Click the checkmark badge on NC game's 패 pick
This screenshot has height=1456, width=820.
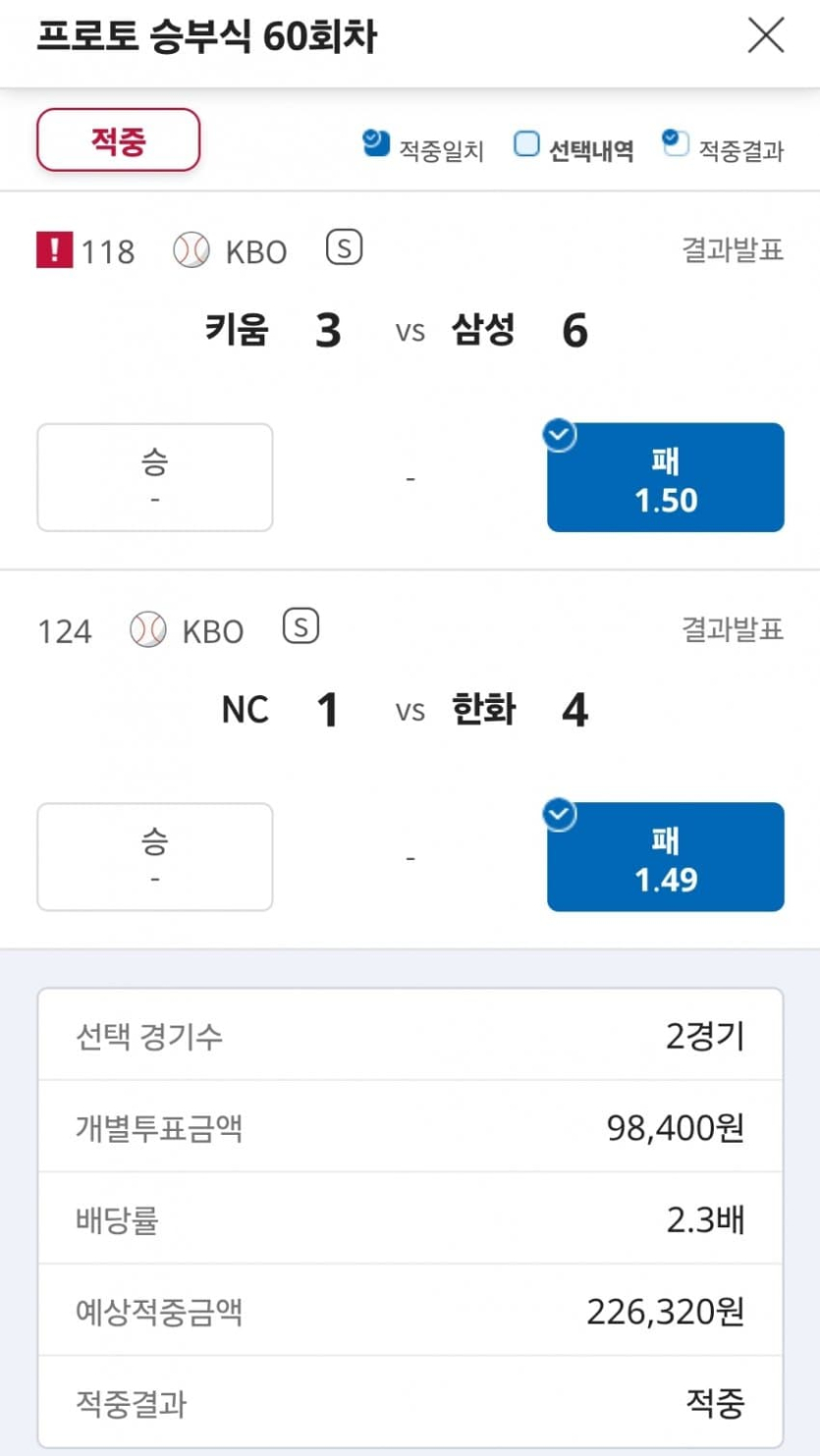(x=559, y=815)
